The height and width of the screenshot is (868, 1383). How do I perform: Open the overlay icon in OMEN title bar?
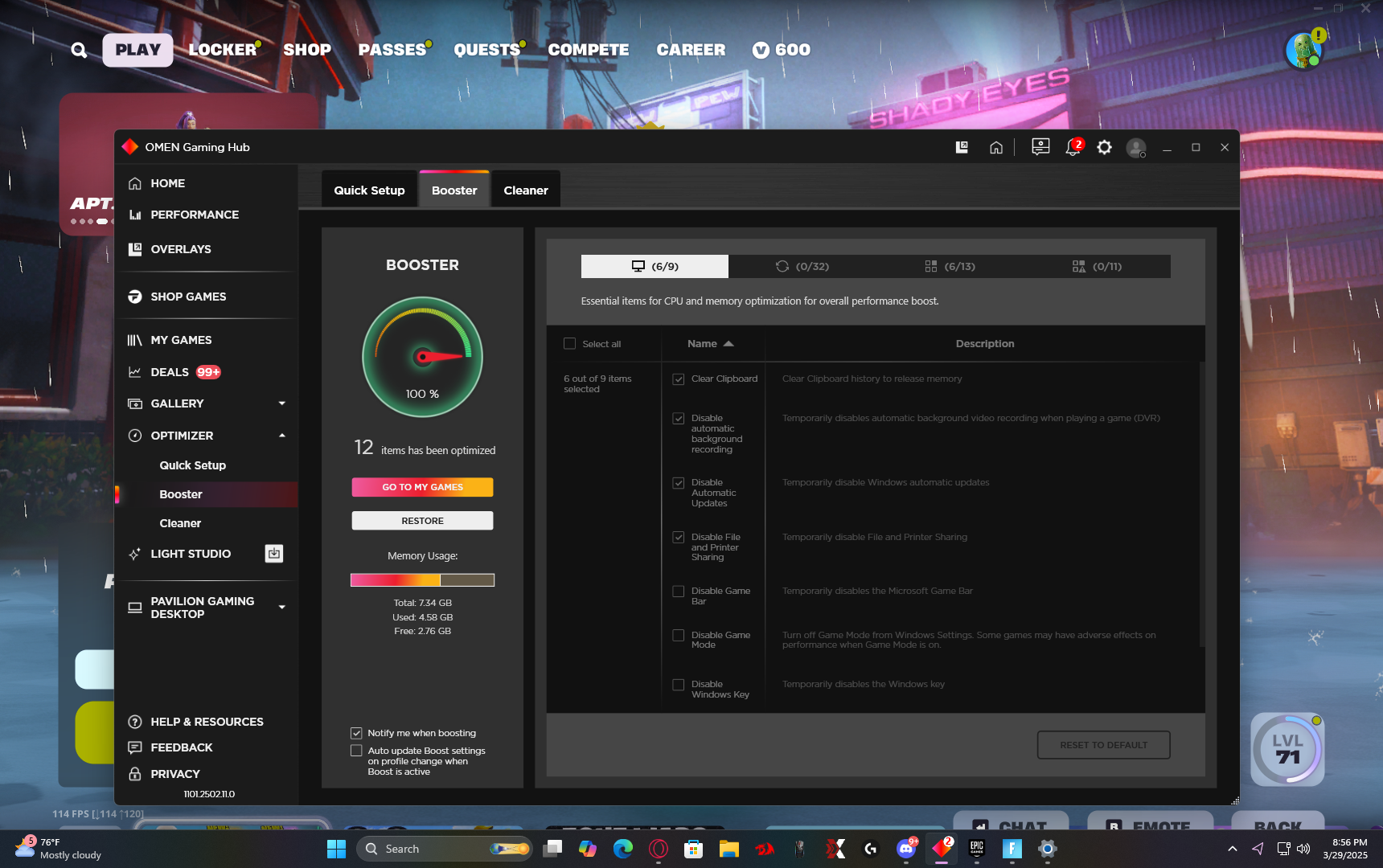(962, 147)
